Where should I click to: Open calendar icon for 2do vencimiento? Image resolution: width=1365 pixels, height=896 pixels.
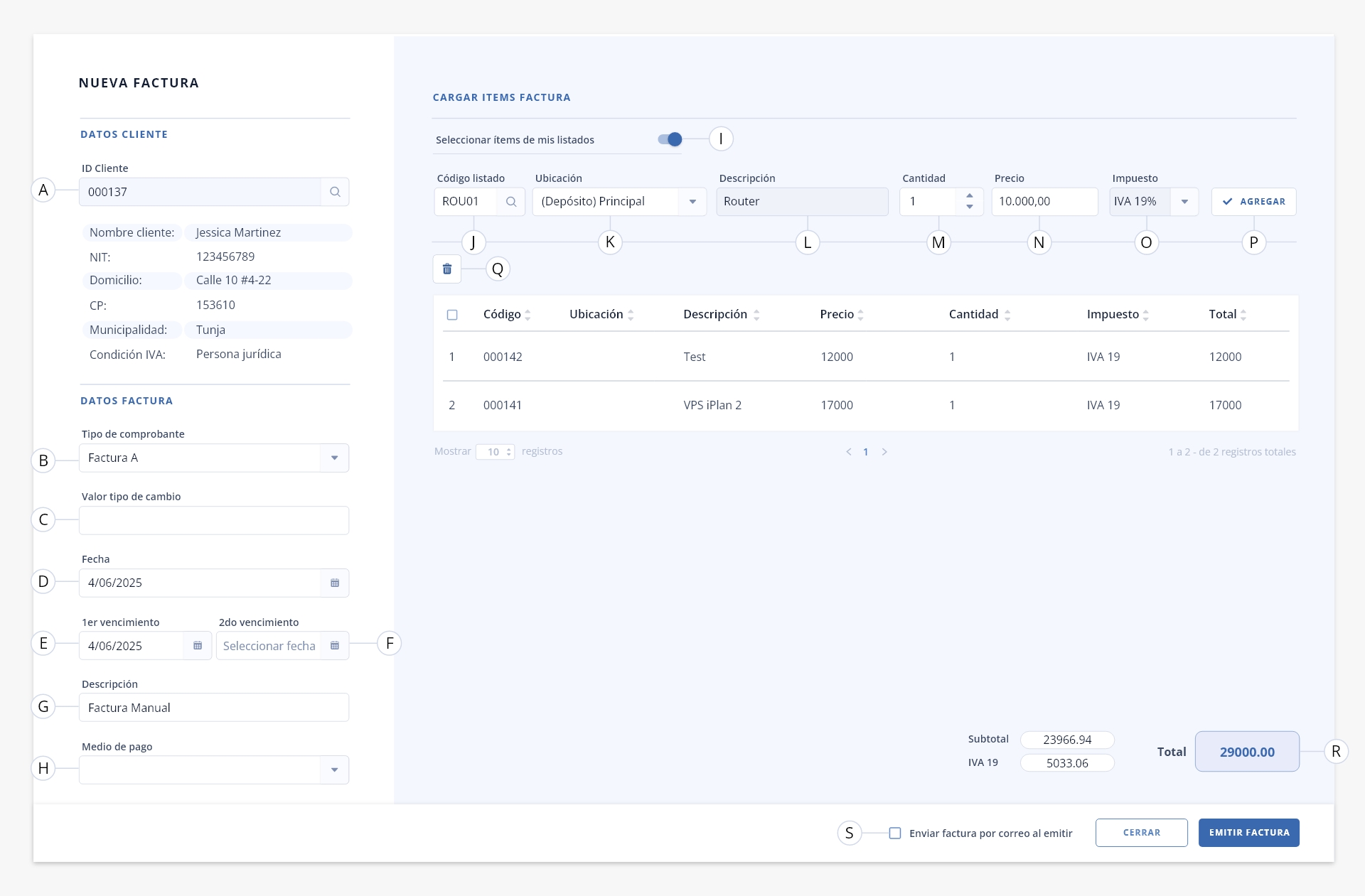[x=335, y=646]
